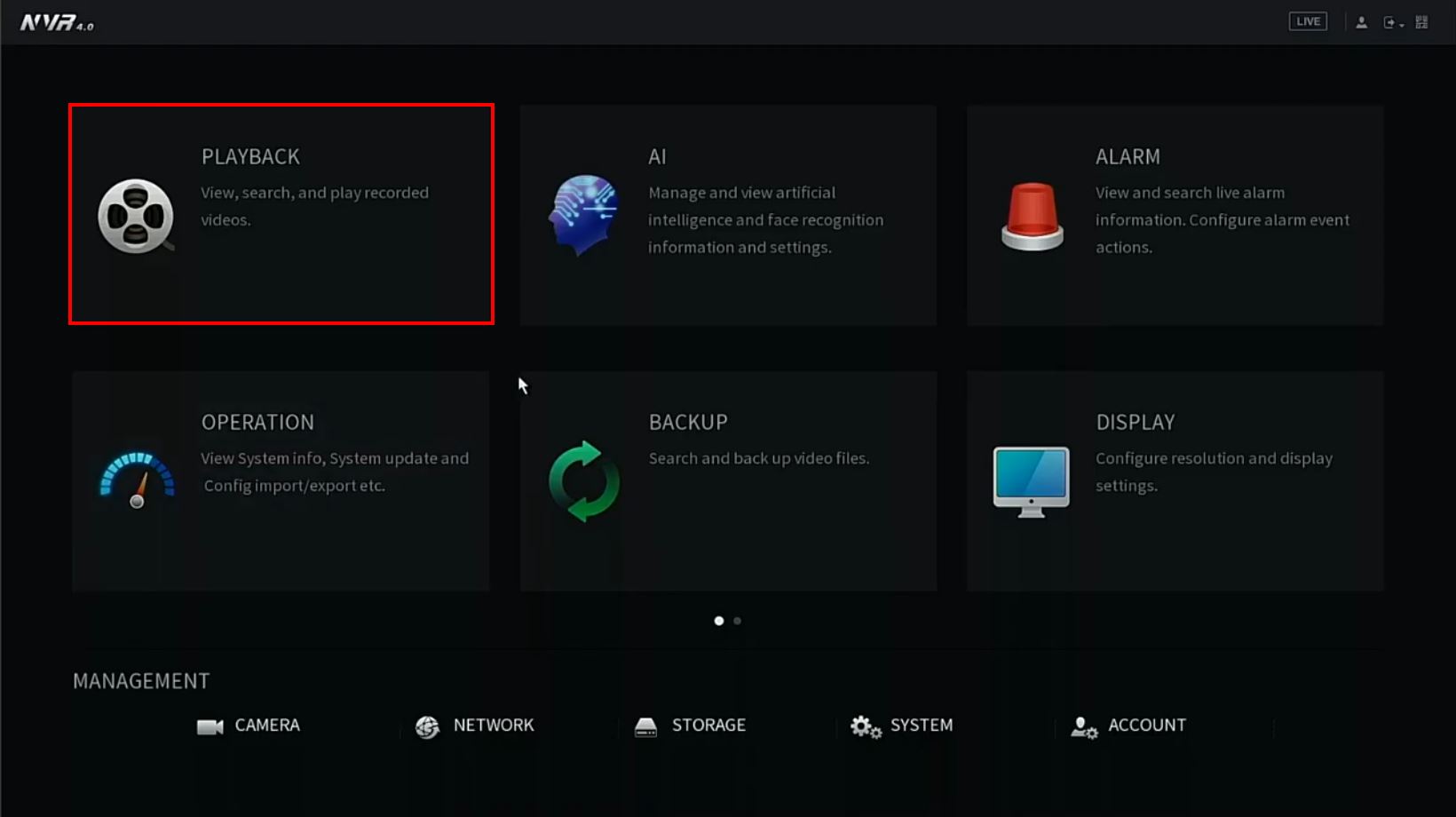Open SYSTEM management
Image resolution: width=1456 pixels, height=817 pixels.
pyautogui.click(x=922, y=726)
